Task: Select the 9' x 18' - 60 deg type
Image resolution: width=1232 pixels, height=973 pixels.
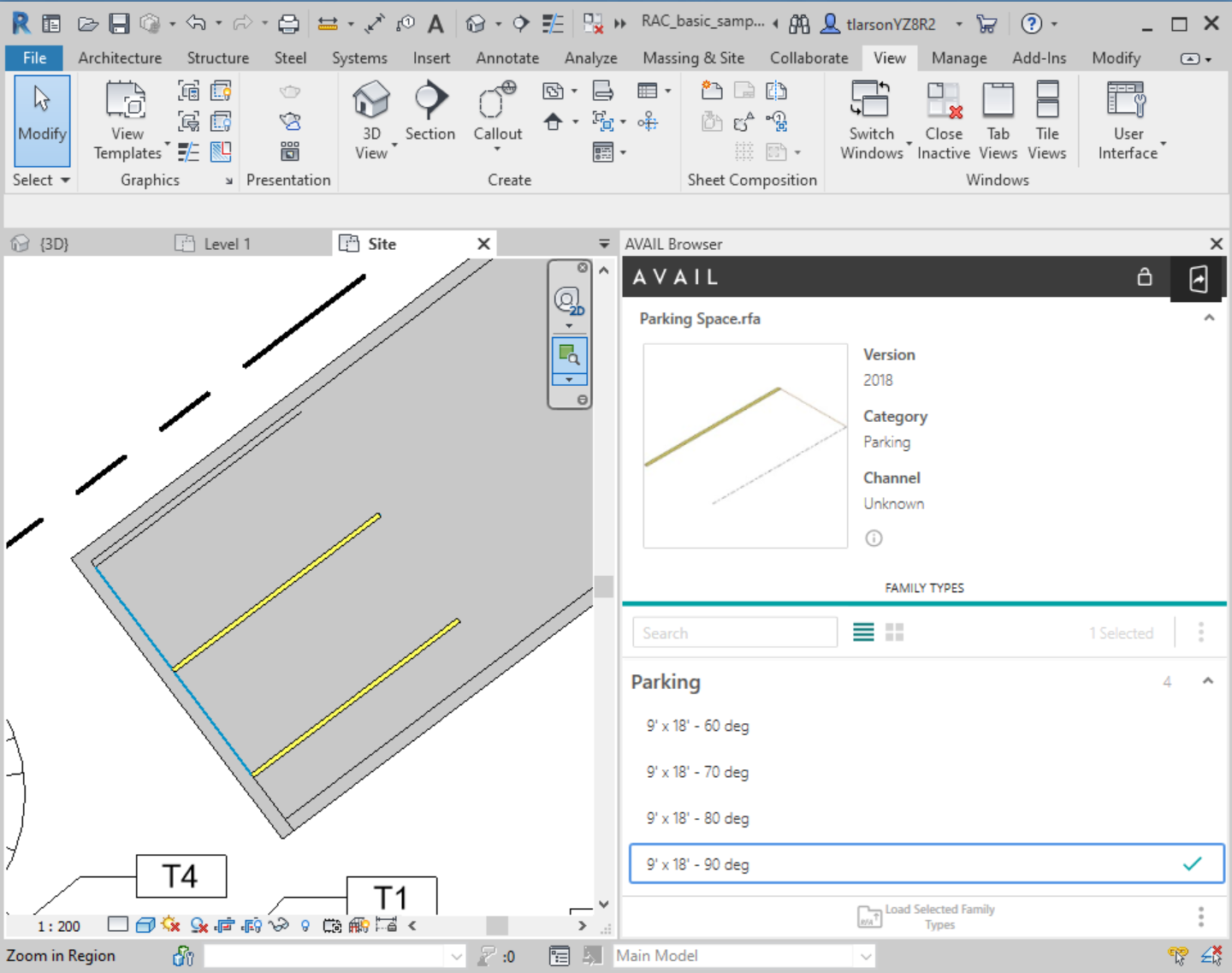Action: point(697,726)
